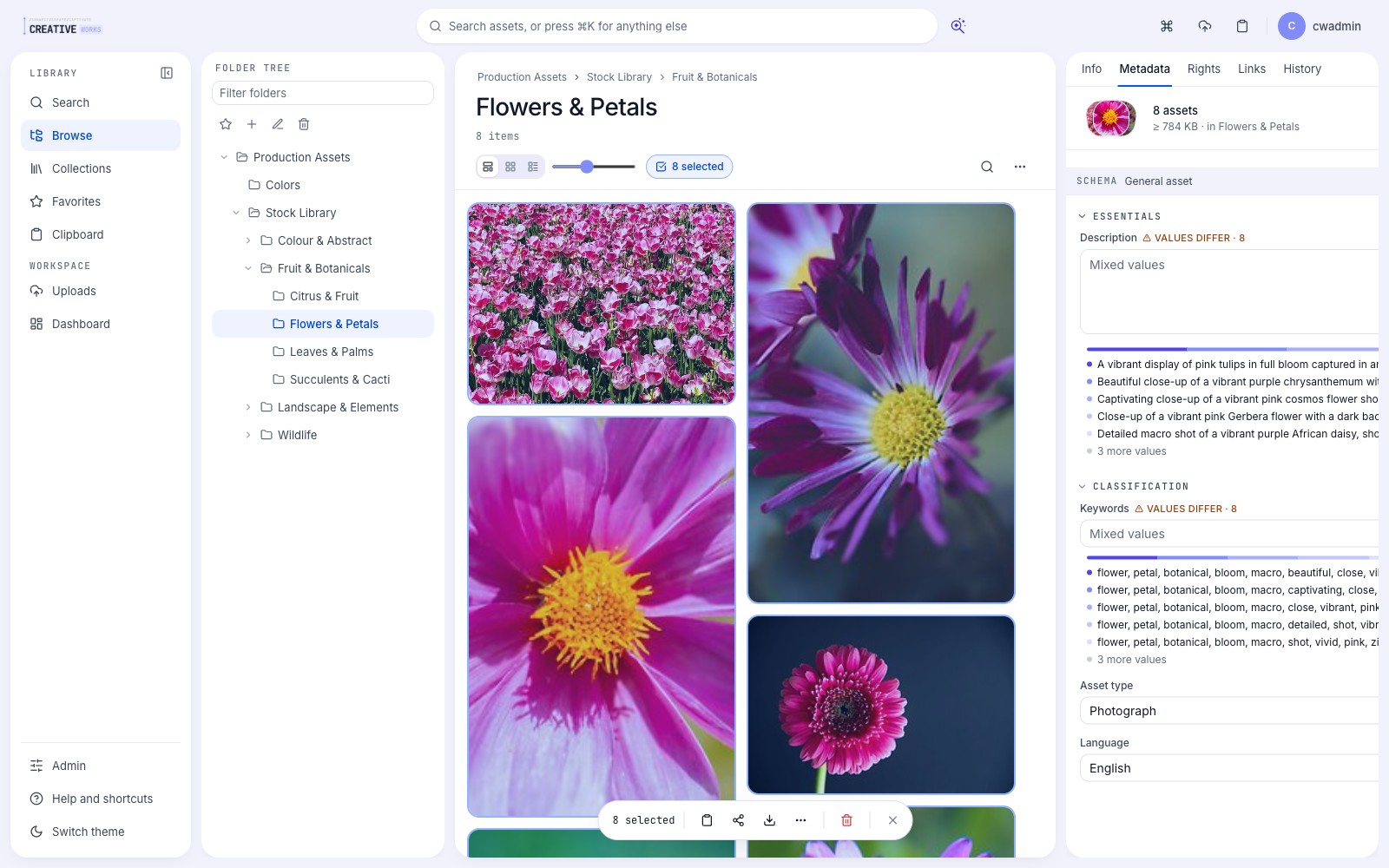Open Clipboard in the sidebar

(101, 234)
